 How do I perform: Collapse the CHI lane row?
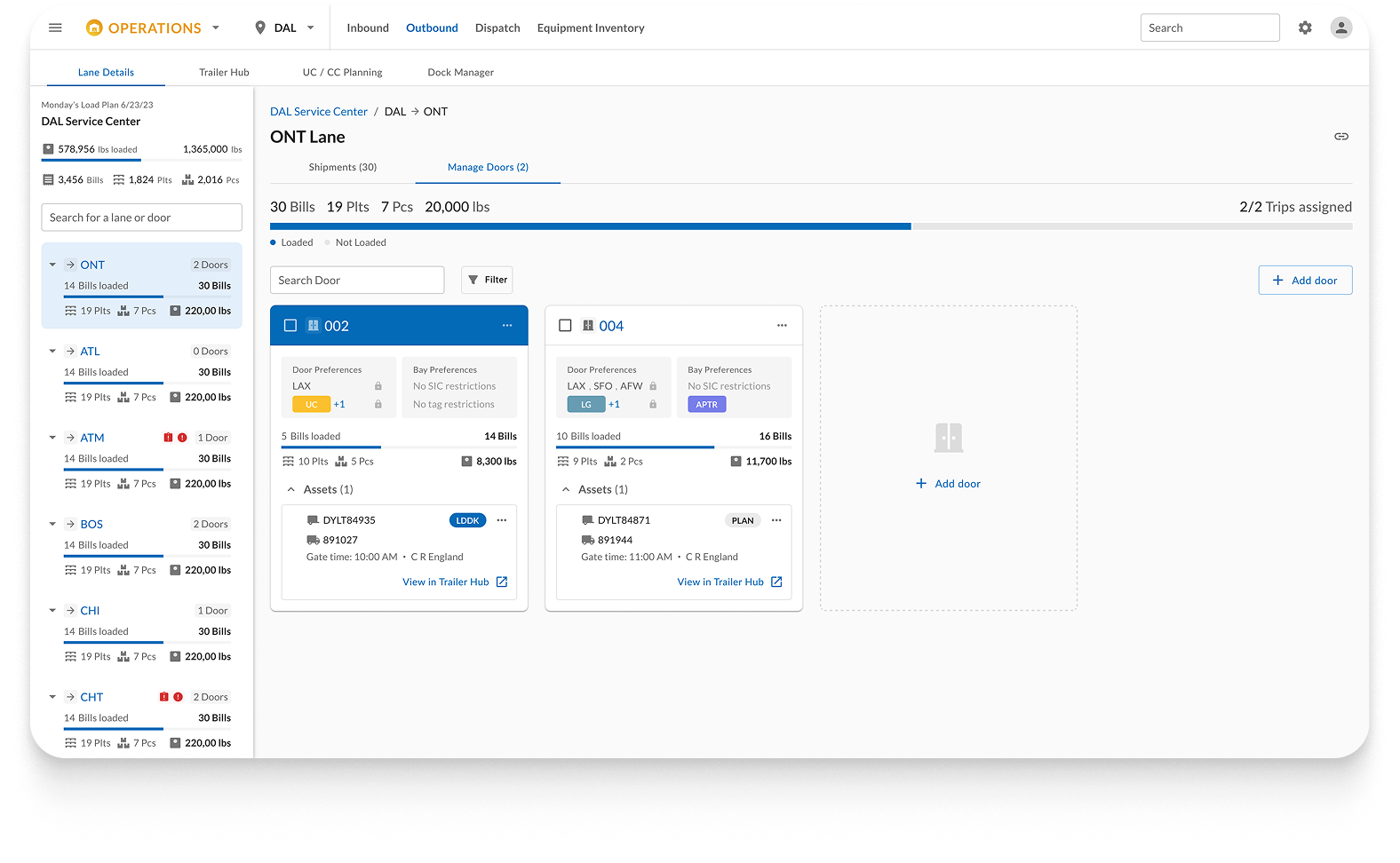[52, 611]
